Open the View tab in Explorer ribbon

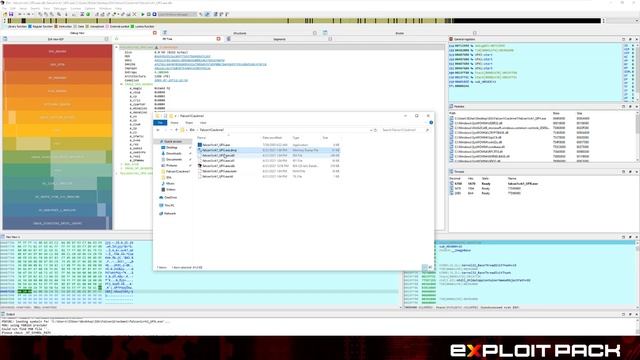[x=203, y=122]
